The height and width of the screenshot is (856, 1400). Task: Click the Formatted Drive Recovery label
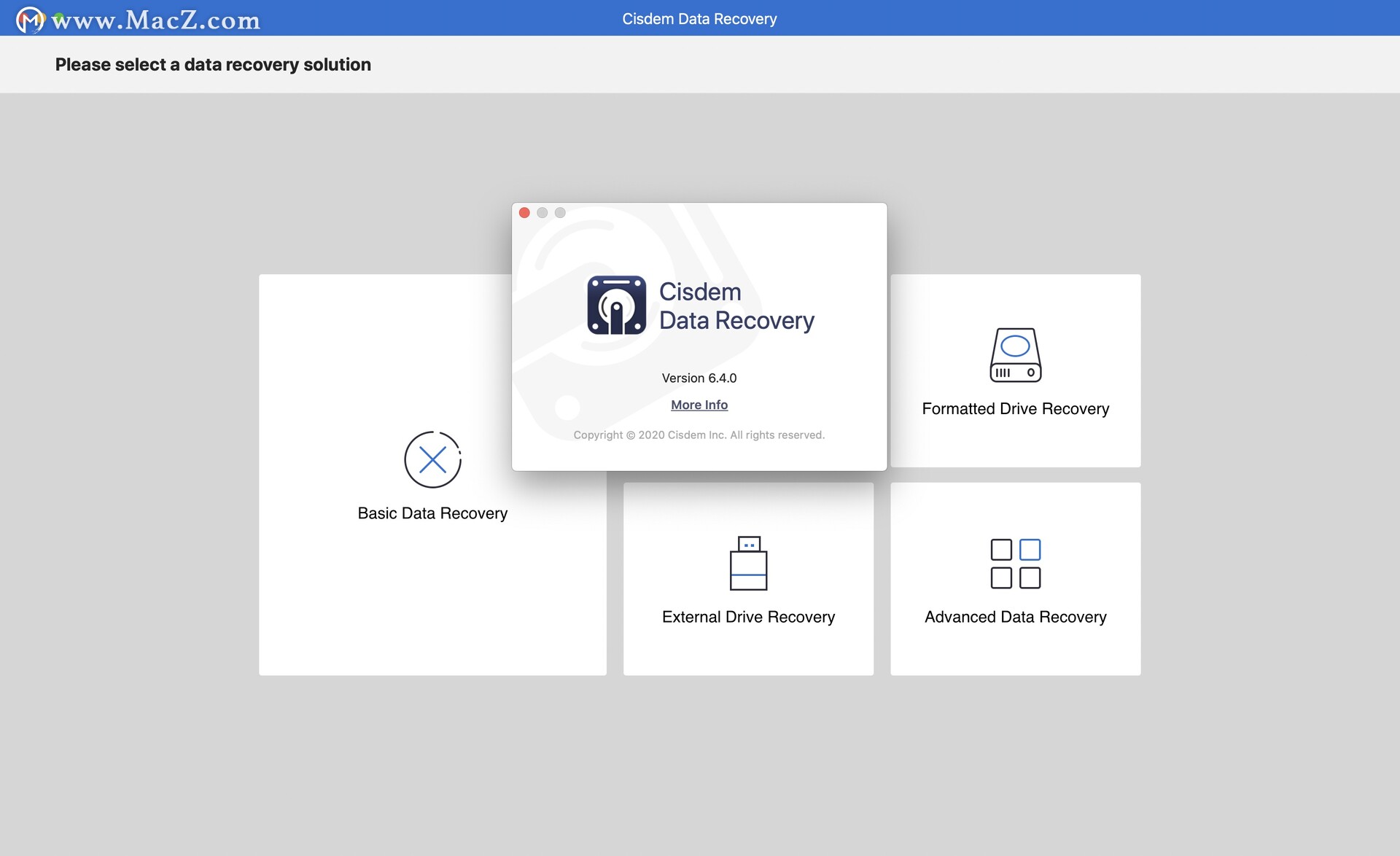pos(1015,409)
